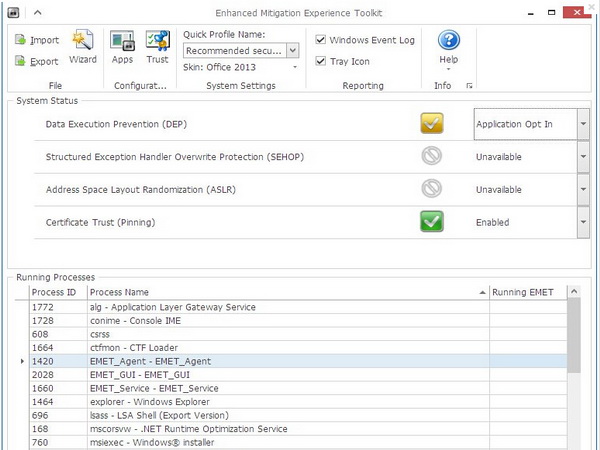This screenshot has width=600, height=450.
Task: Select the alg - Application Layer Gateway Service row
Action: pos(298,307)
